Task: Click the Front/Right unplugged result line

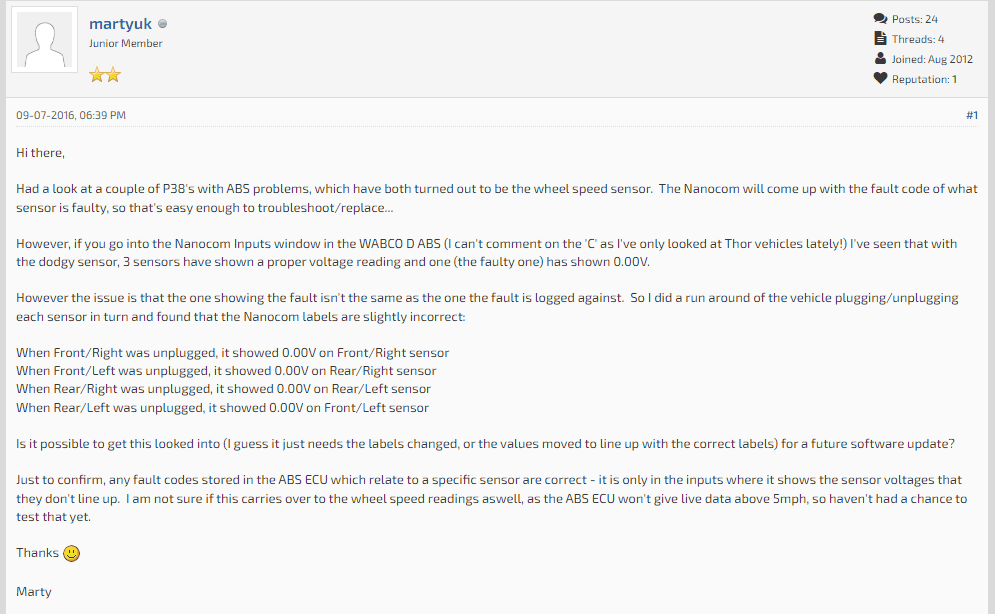Action: tap(232, 353)
